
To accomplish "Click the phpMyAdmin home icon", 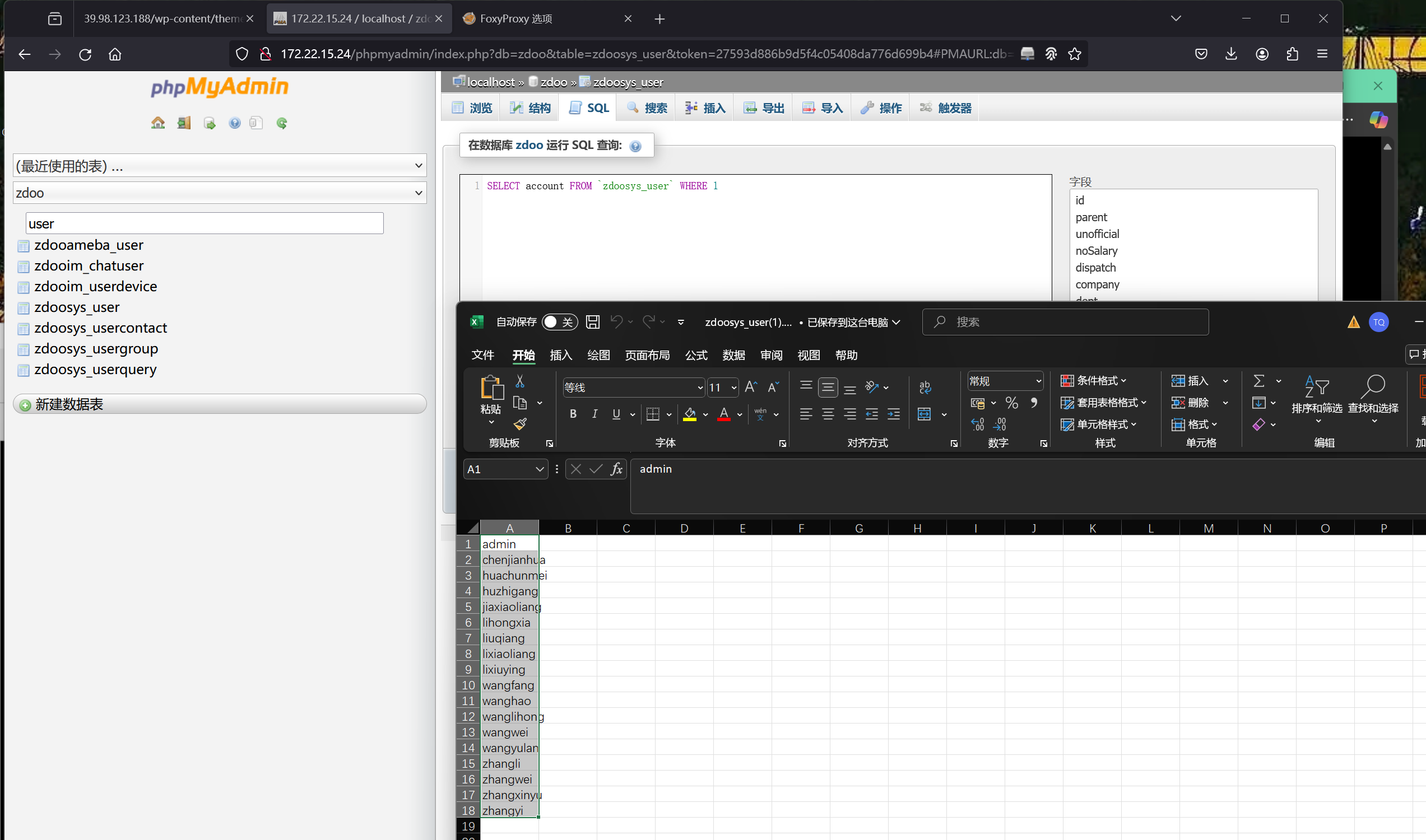I will 158,123.
